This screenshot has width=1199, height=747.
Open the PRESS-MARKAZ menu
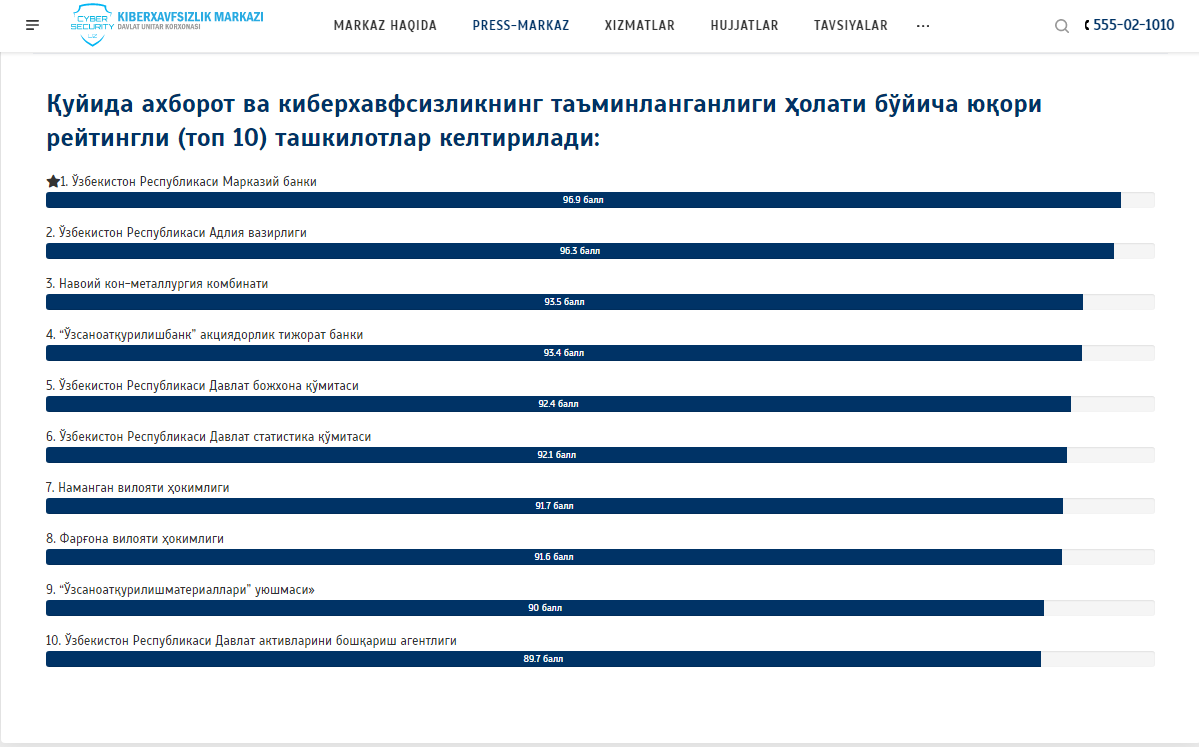coord(521,26)
